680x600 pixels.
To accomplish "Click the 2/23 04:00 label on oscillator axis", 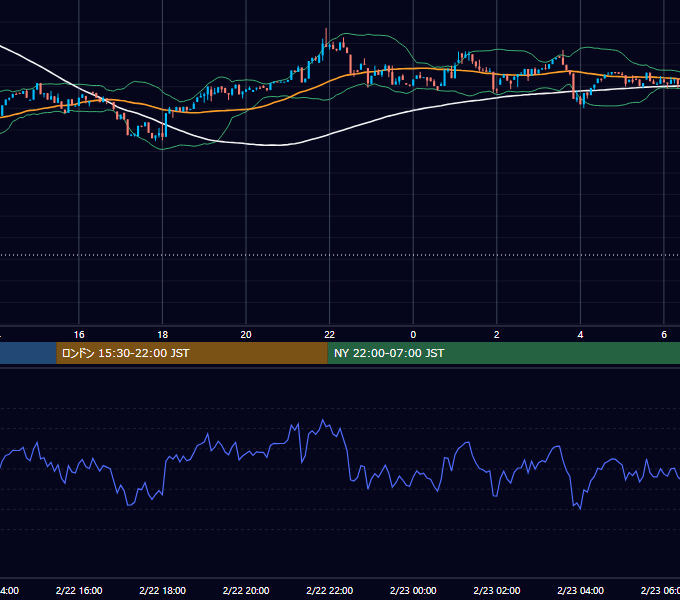I will coord(580,590).
